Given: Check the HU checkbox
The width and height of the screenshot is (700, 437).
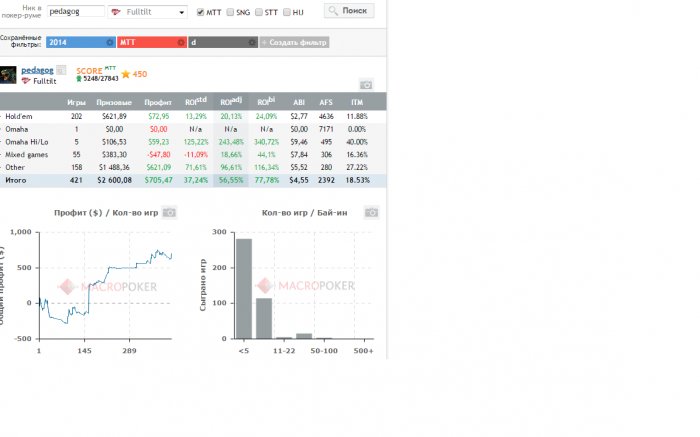Looking at the screenshot, I should (287, 12).
